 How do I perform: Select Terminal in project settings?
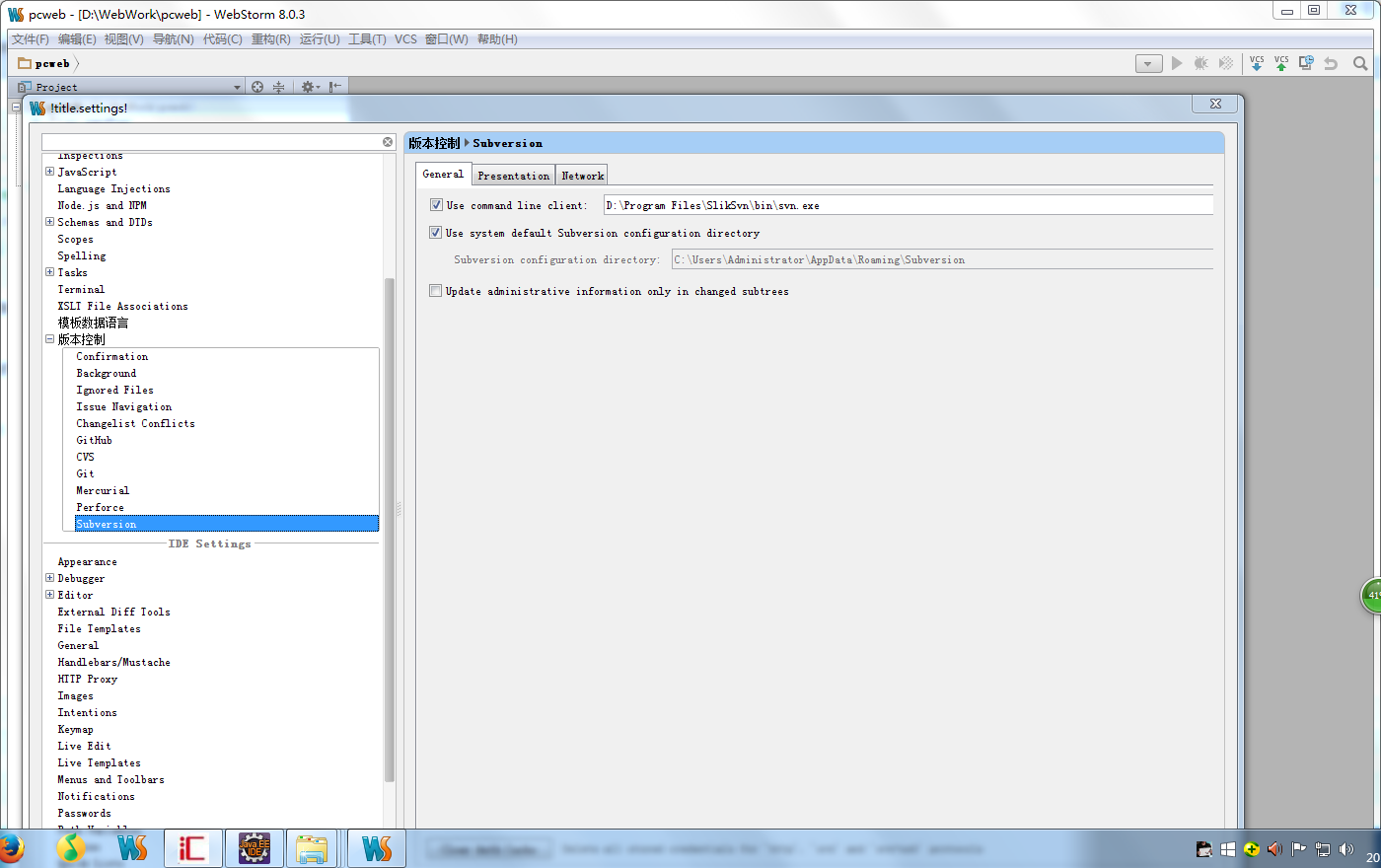pos(81,289)
